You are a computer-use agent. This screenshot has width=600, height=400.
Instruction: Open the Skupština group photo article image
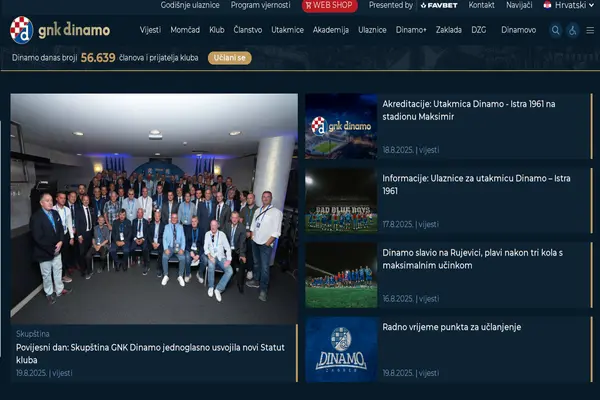154,208
